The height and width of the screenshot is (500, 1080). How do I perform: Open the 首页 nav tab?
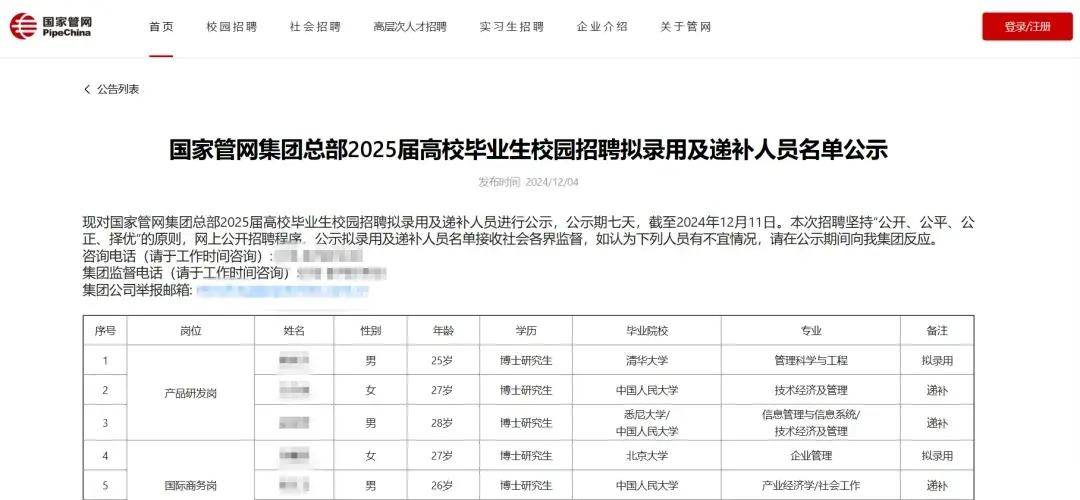[x=161, y=27]
